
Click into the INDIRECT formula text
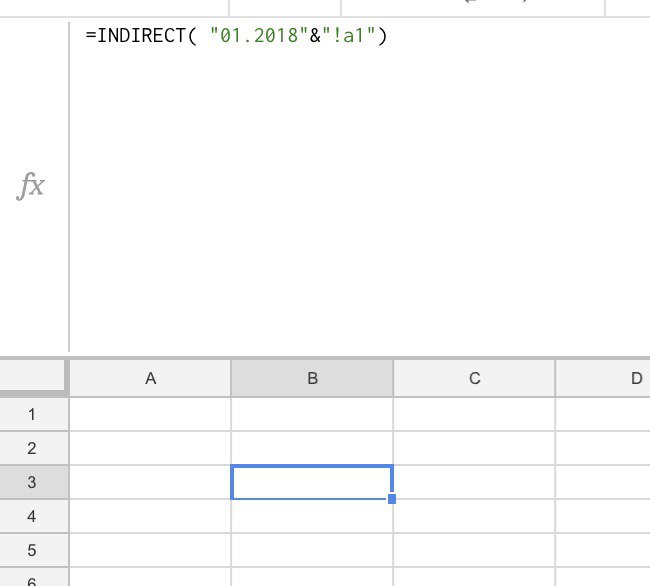236,37
